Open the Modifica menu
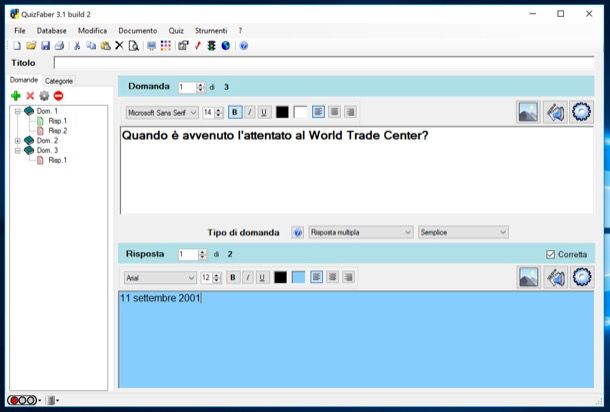 coord(93,30)
